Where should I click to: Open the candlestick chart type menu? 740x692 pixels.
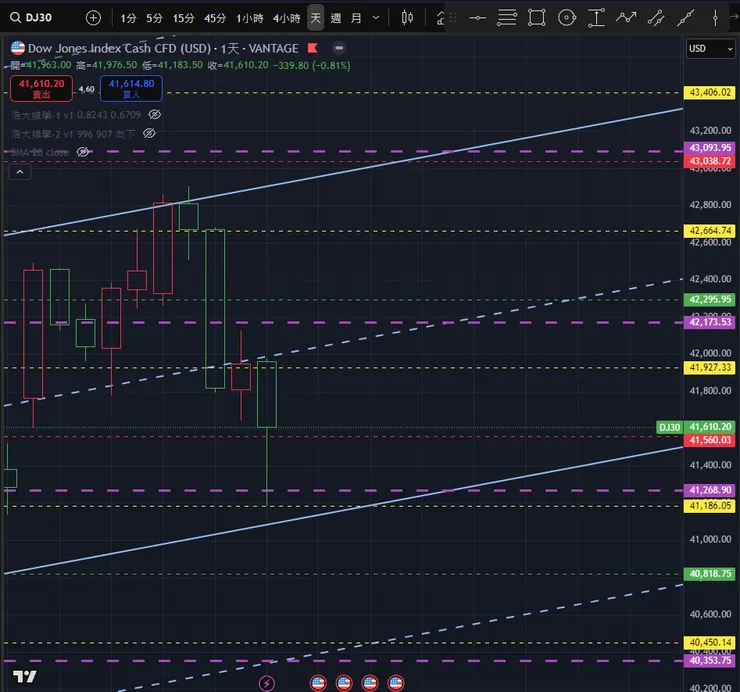click(x=407, y=18)
